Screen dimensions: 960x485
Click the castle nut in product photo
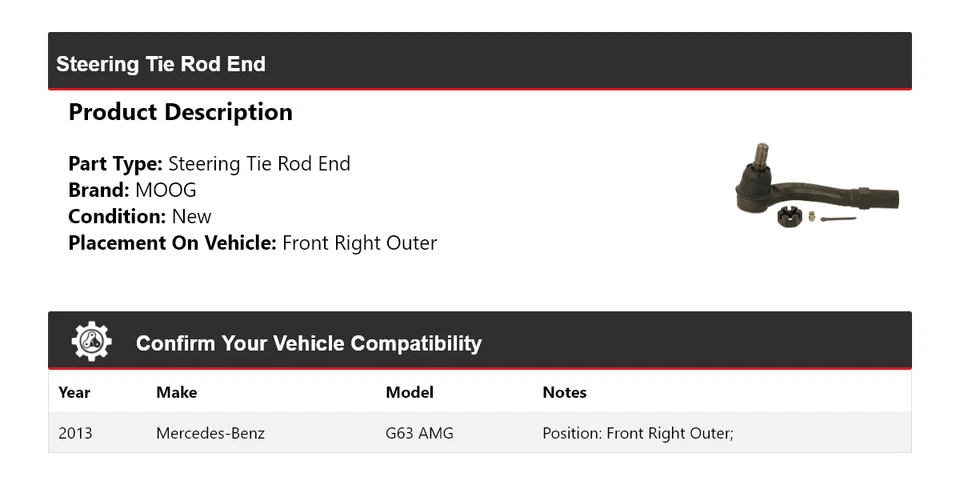[790, 216]
